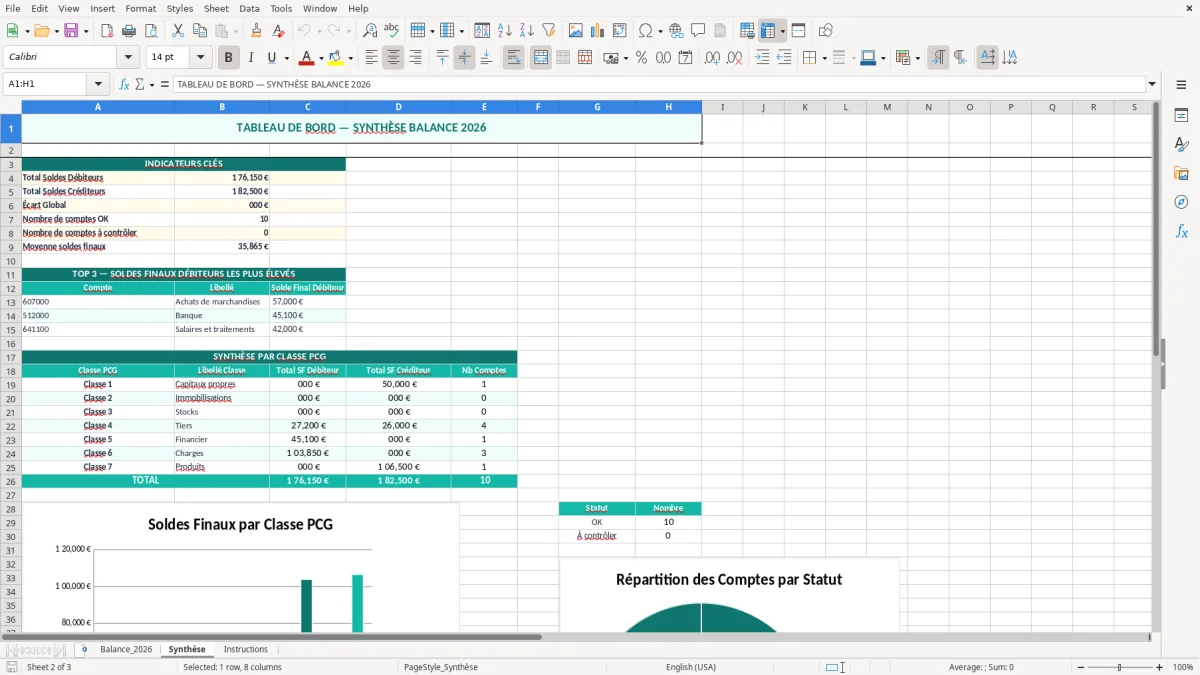Screen dimensions: 1200x675
Task: Open the Font Color dropdown arrow
Action: pos(320,58)
